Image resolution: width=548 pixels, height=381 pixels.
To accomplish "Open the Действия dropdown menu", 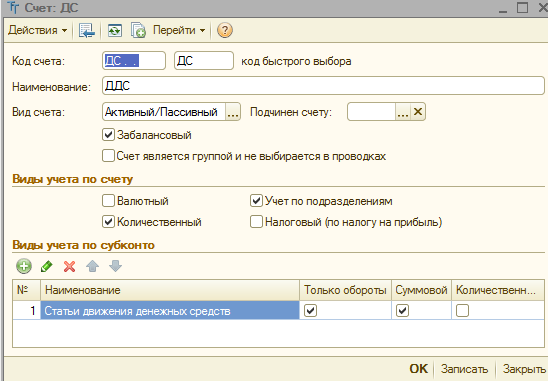I will [x=37, y=30].
